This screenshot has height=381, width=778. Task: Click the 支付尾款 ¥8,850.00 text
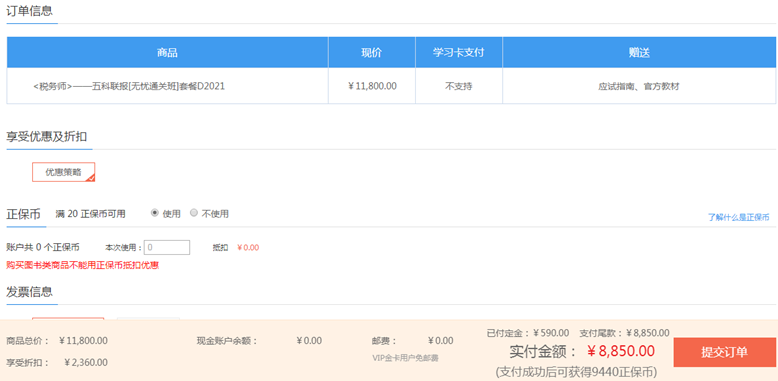pyautogui.click(x=624, y=332)
